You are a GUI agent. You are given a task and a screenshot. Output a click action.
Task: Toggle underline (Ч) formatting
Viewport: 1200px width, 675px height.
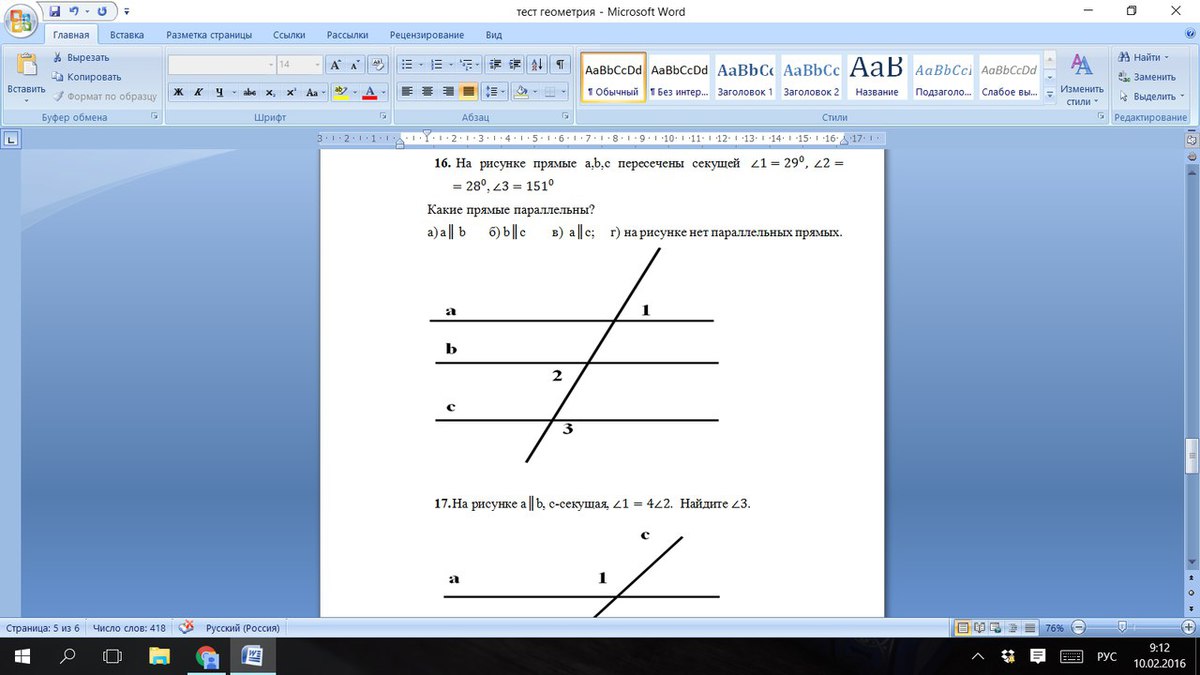tap(219, 92)
